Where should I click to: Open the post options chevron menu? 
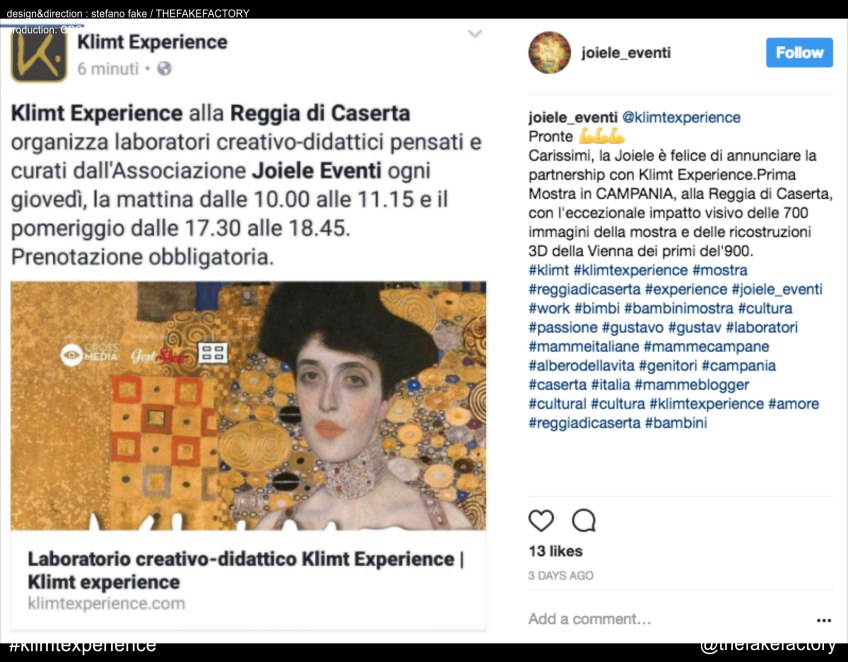(475, 34)
